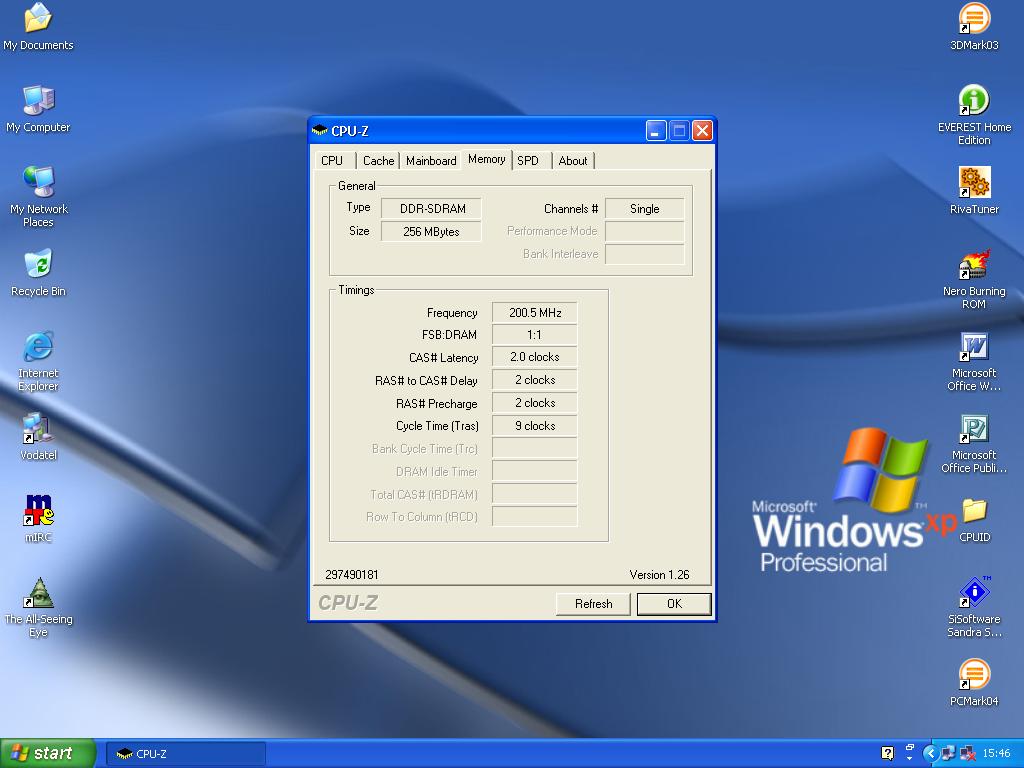Image resolution: width=1024 pixels, height=768 pixels.
Task: Switch to the CPU tab
Action: (332, 161)
